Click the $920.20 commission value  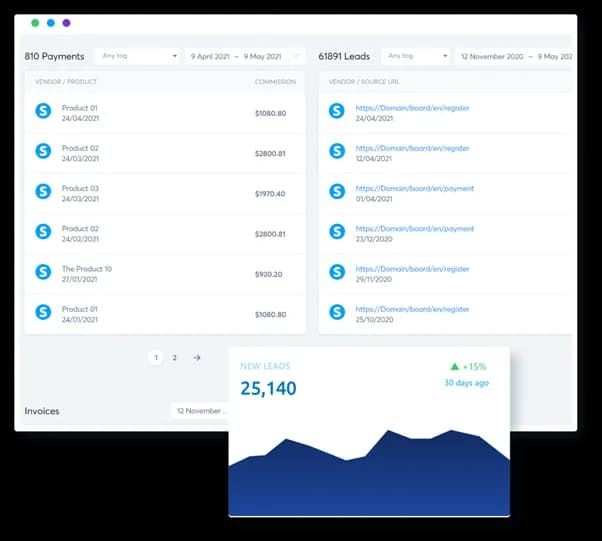[x=268, y=274]
